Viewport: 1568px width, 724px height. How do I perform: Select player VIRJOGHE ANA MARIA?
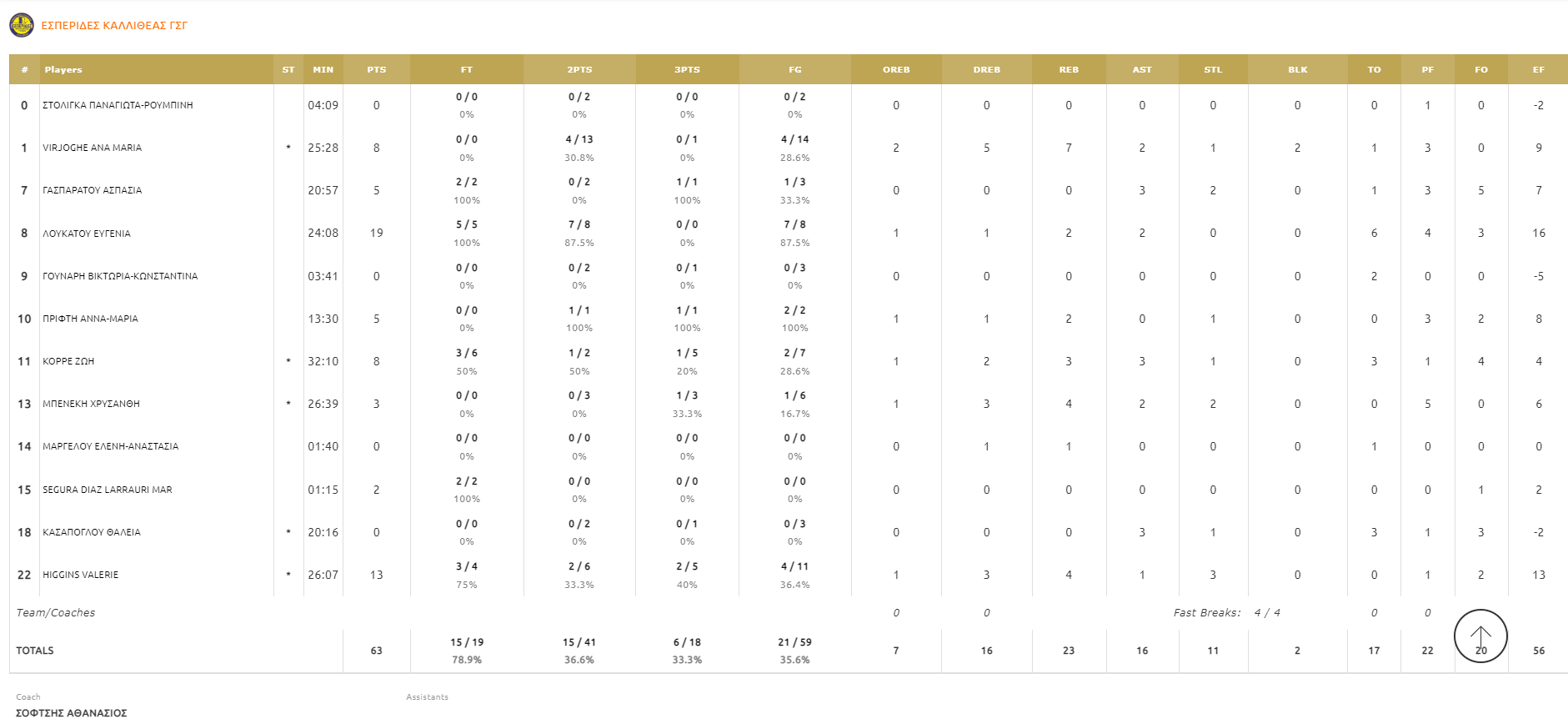coord(93,148)
